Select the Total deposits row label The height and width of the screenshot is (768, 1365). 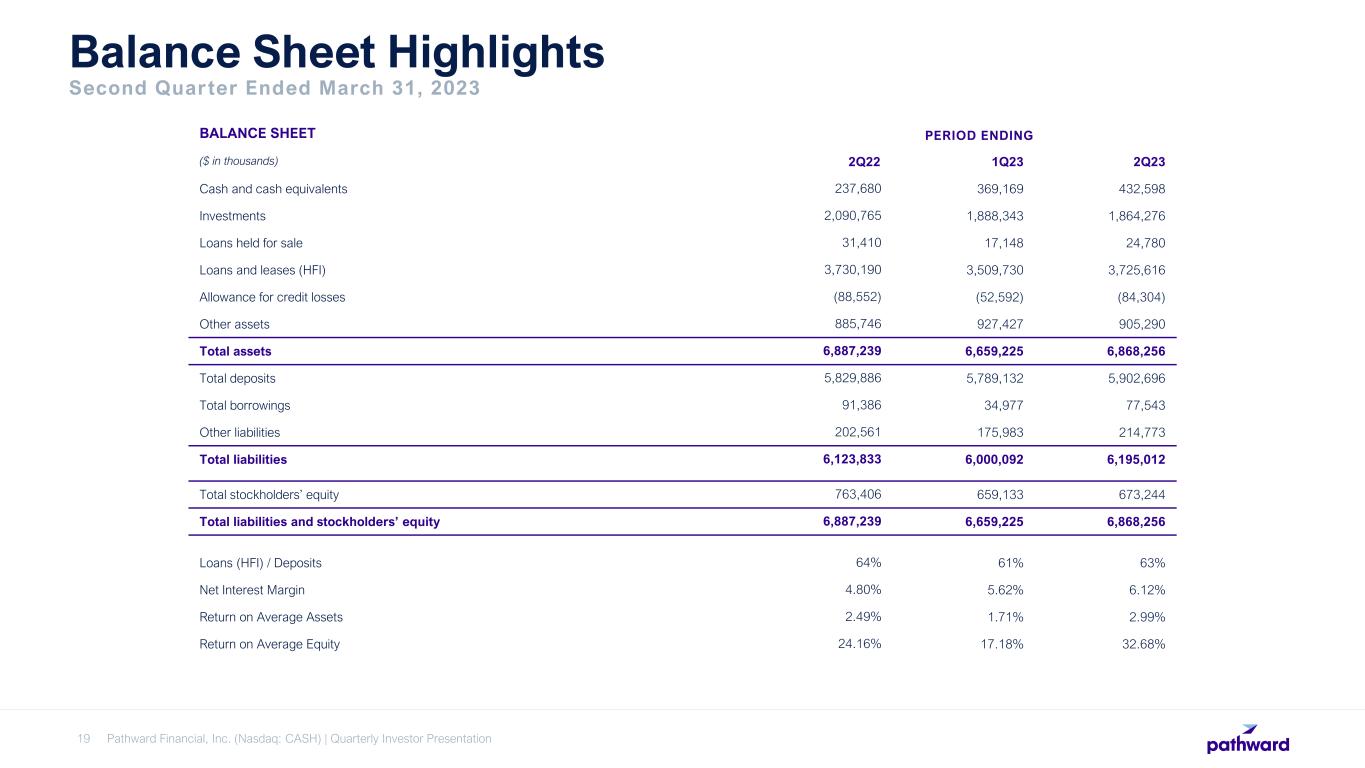tap(237, 379)
